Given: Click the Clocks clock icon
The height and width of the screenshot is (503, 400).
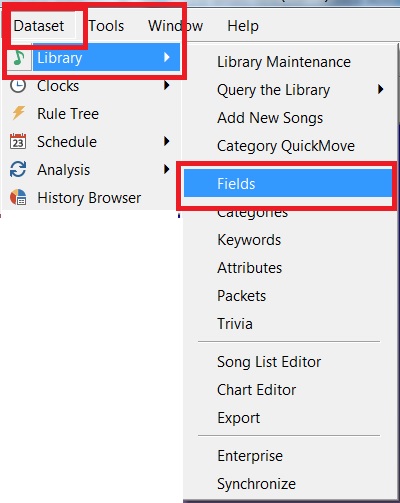Looking at the screenshot, I should [x=18, y=86].
